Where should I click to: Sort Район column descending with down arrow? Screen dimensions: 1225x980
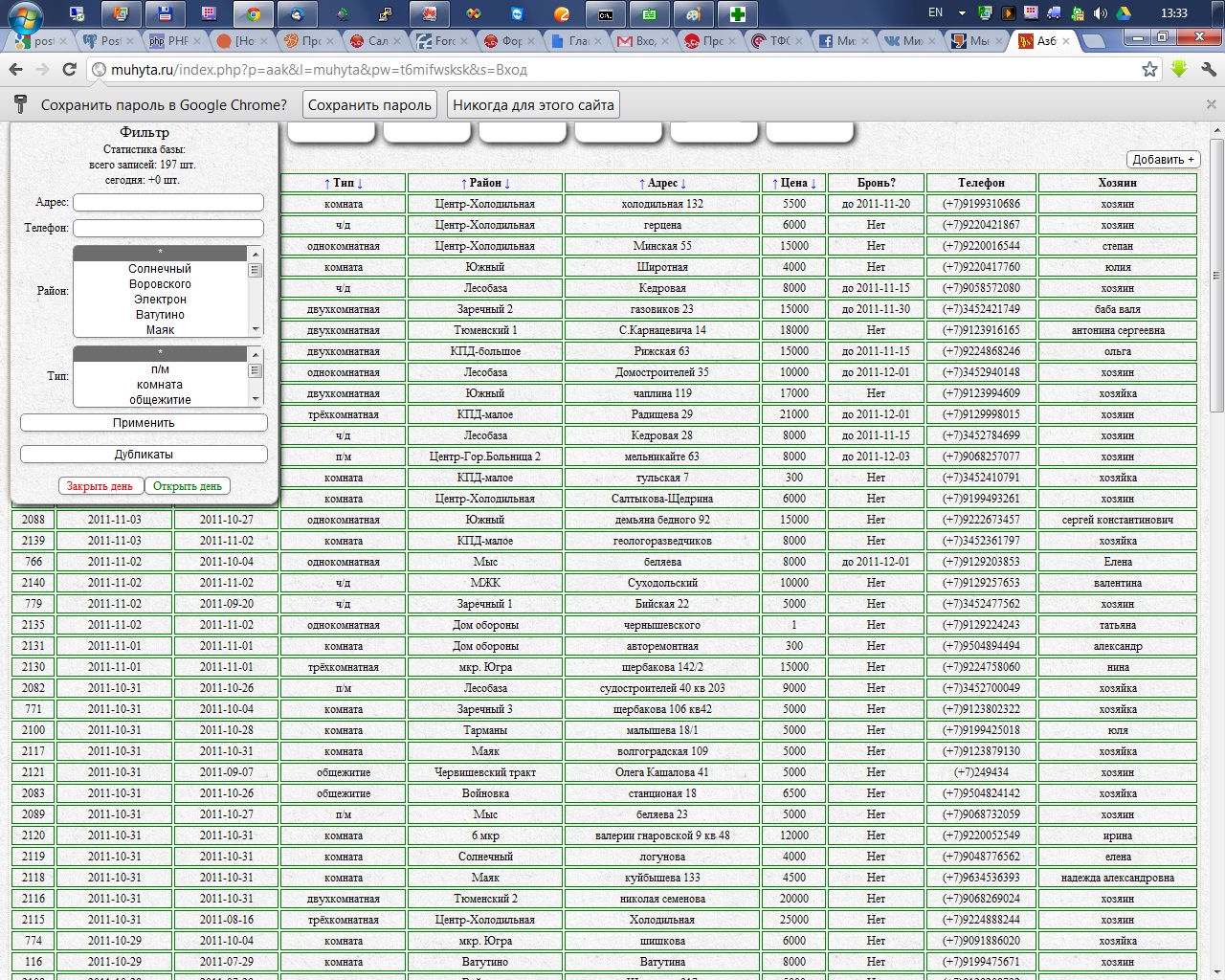pos(507,183)
